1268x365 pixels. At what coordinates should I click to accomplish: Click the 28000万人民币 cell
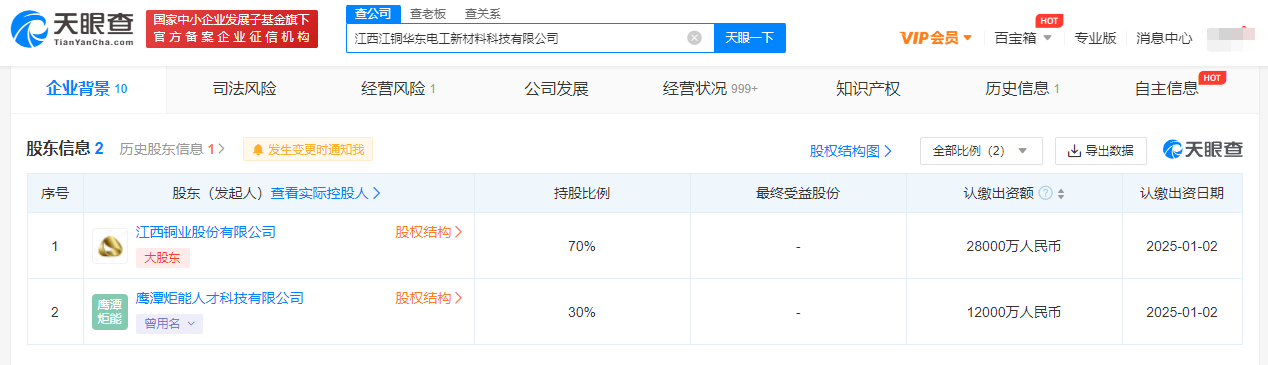[1014, 246]
